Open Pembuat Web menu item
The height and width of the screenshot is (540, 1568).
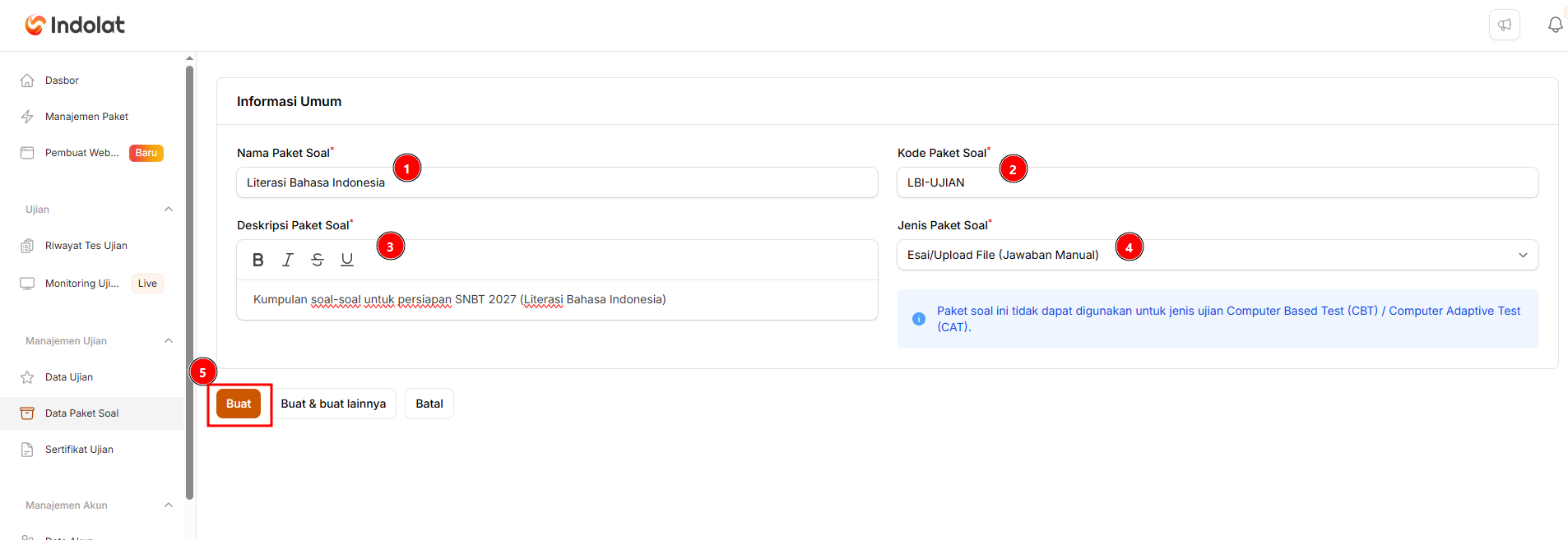92,153
